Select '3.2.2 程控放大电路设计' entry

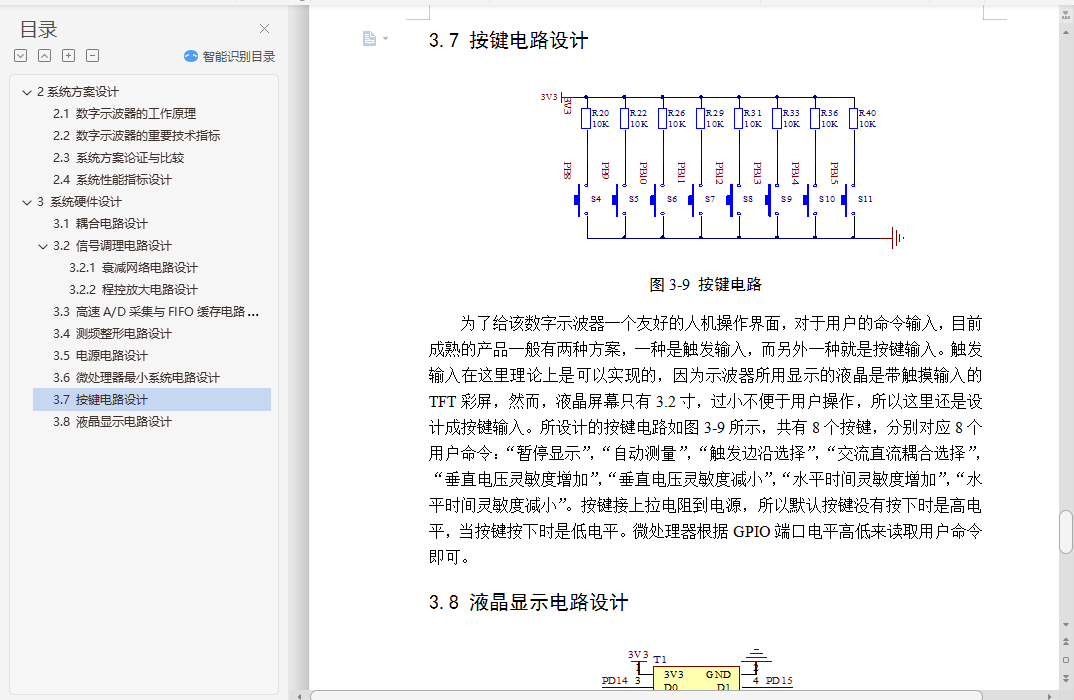pyautogui.click(x=134, y=290)
